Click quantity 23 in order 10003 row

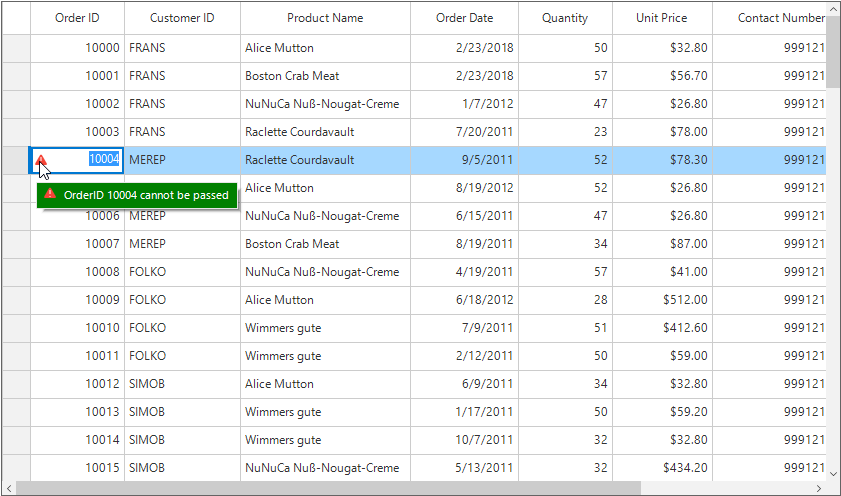(x=601, y=132)
